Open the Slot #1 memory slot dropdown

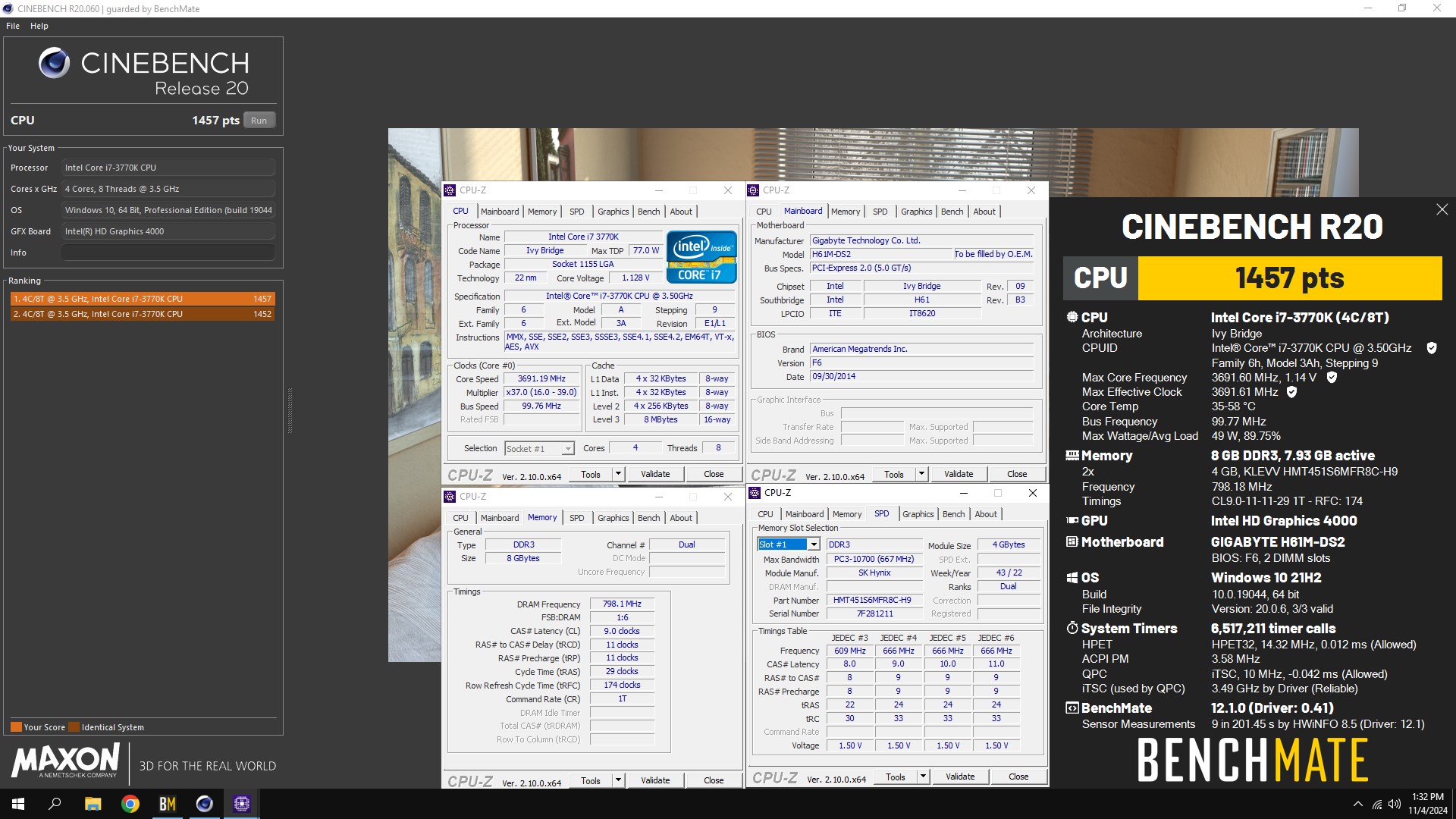pyautogui.click(x=814, y=544)
